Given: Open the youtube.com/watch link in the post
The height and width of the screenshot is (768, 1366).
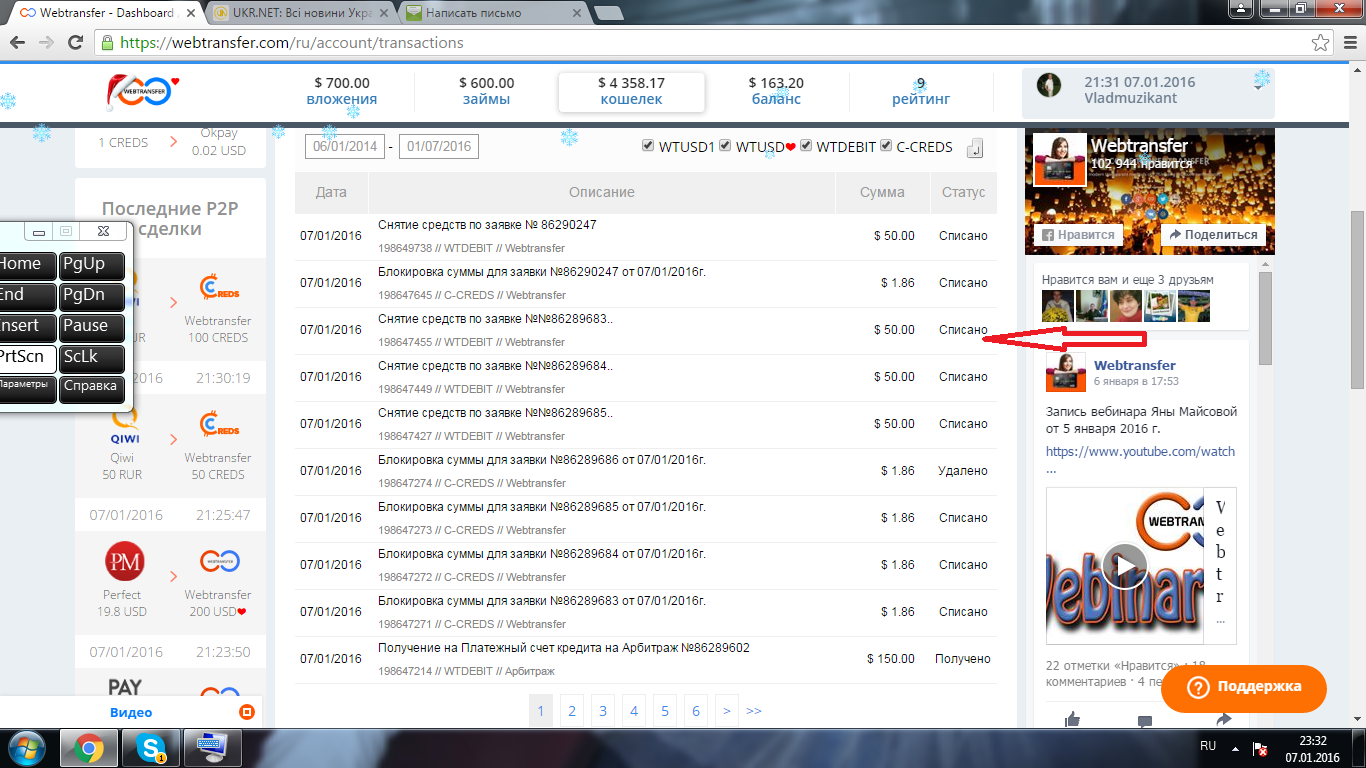Looking at the screenshot, I should click(1140, 451).
